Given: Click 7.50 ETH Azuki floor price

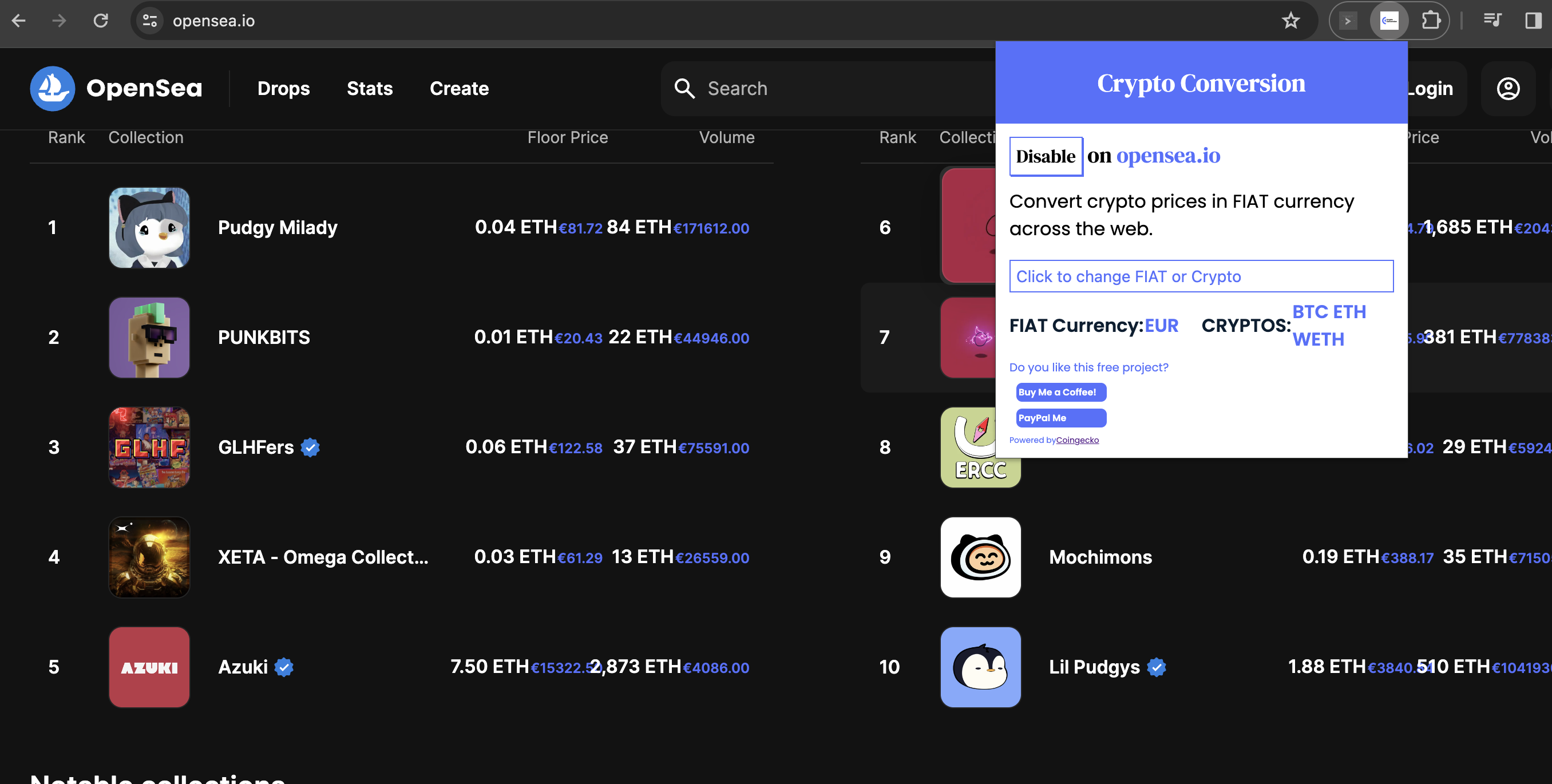Looking at the screenshot, I should point(489,667).
